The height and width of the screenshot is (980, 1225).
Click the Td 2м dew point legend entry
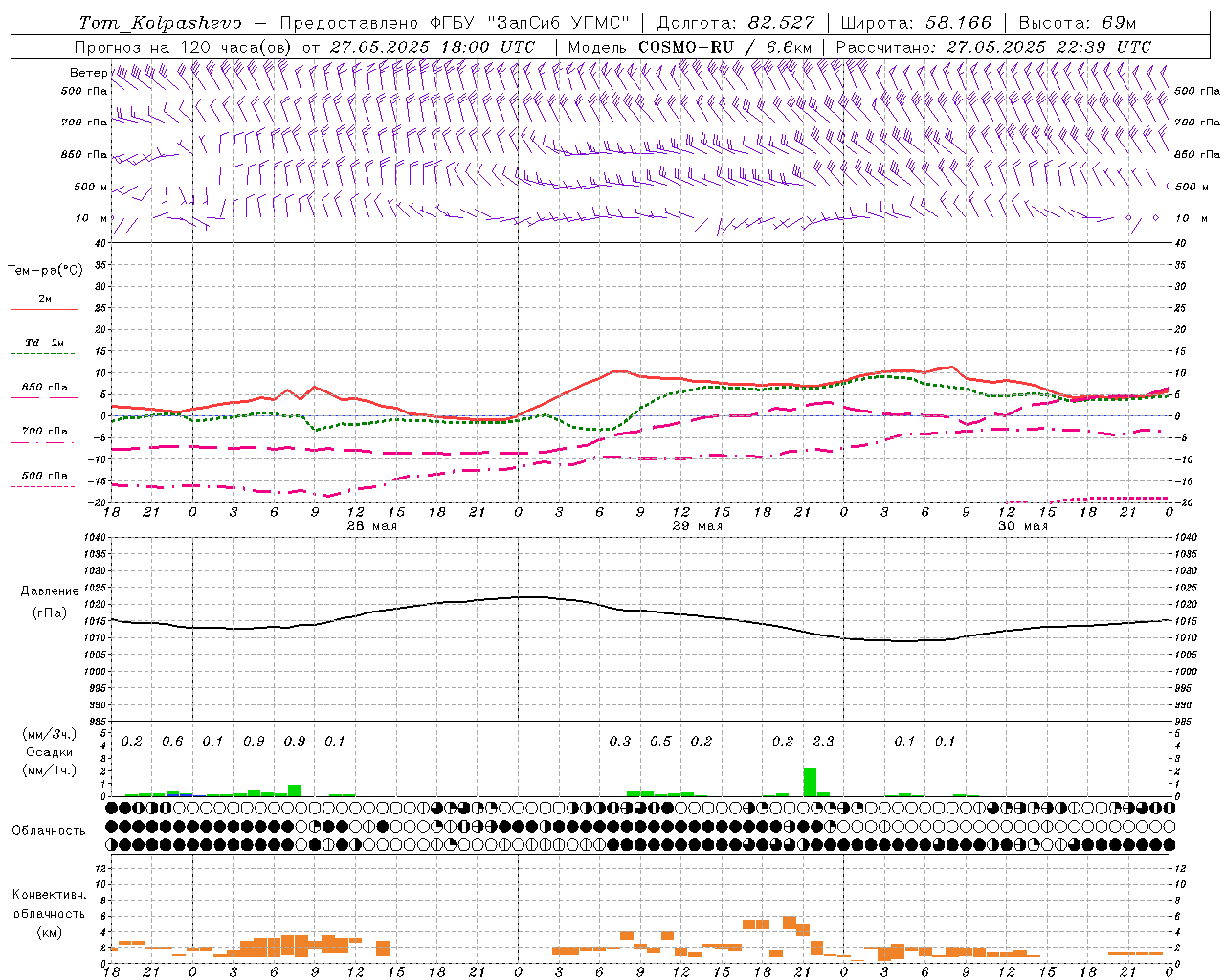pos(45,343)
